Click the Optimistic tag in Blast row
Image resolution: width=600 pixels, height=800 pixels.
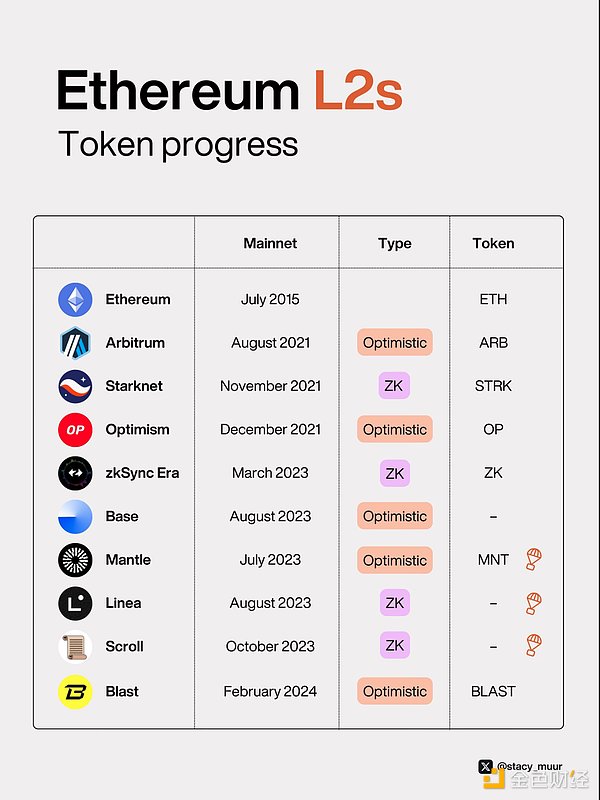coord(395,690)
